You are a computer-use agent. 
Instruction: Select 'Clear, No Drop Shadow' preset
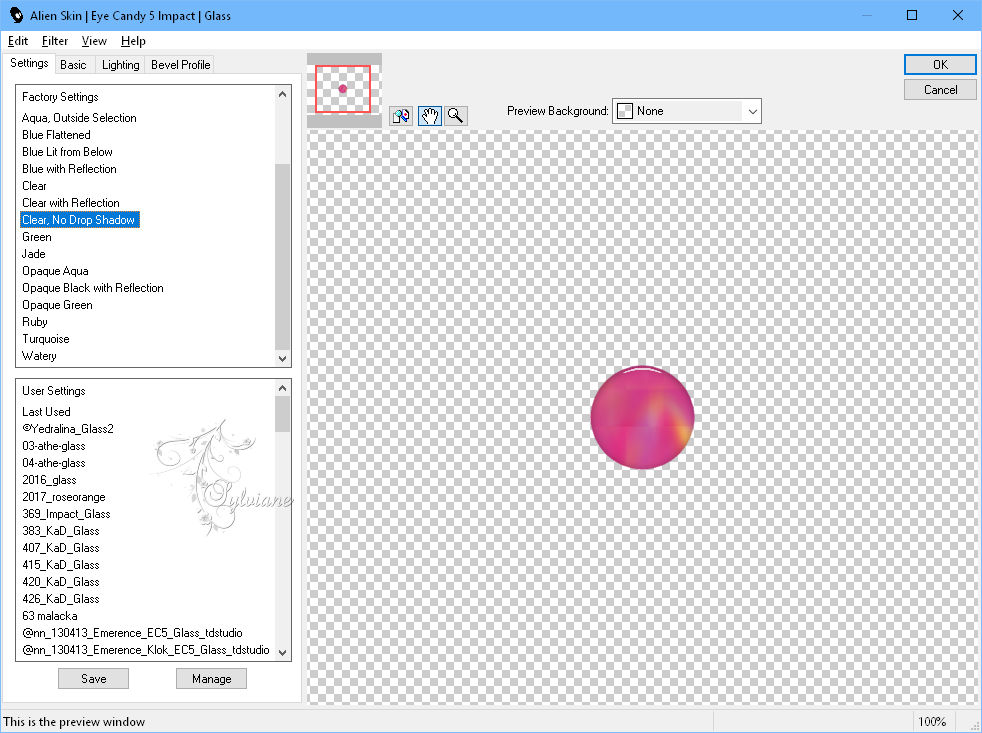(79, 220)
